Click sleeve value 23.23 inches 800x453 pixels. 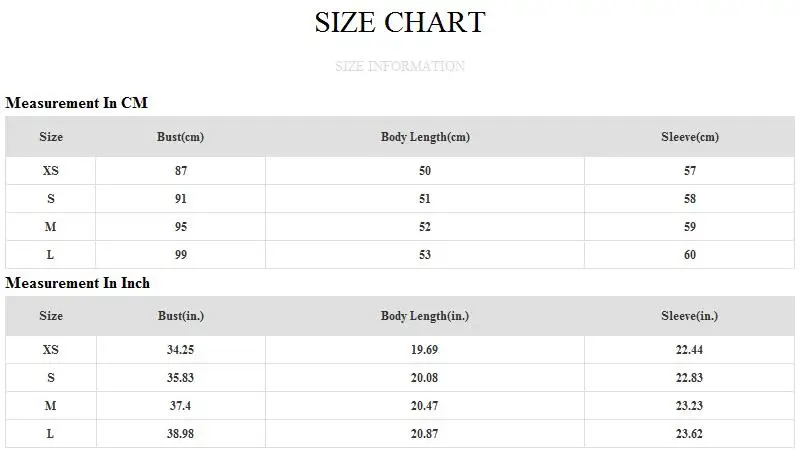coord(690,406)
